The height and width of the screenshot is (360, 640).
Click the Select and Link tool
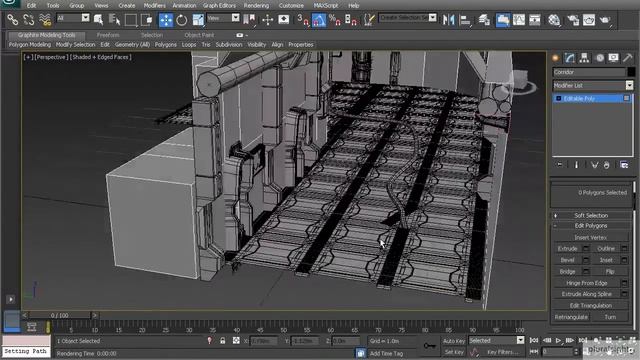[13, 19]
